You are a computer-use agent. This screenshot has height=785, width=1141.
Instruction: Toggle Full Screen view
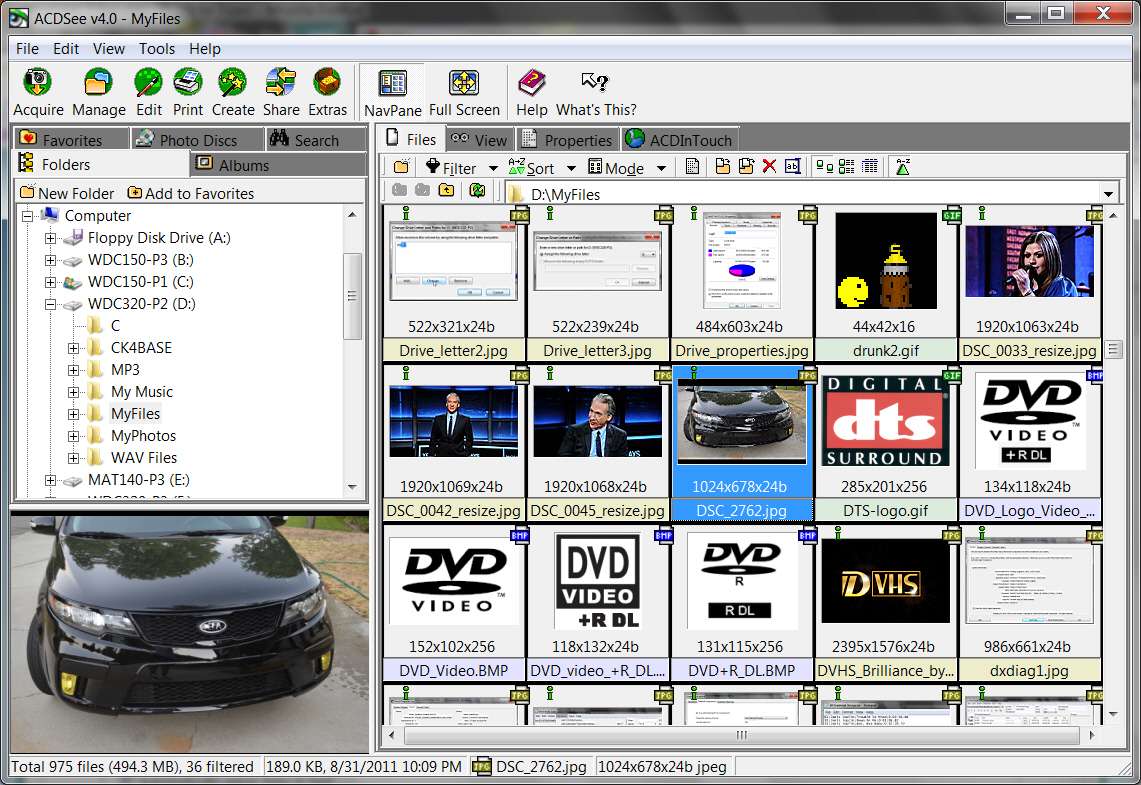click(464, 92)
